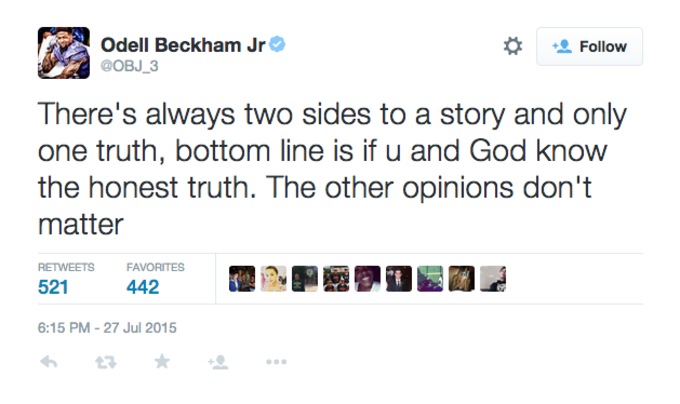Screen dimensions: 680x404
Task: Open the gear settings menu
Action: (513, 46)
